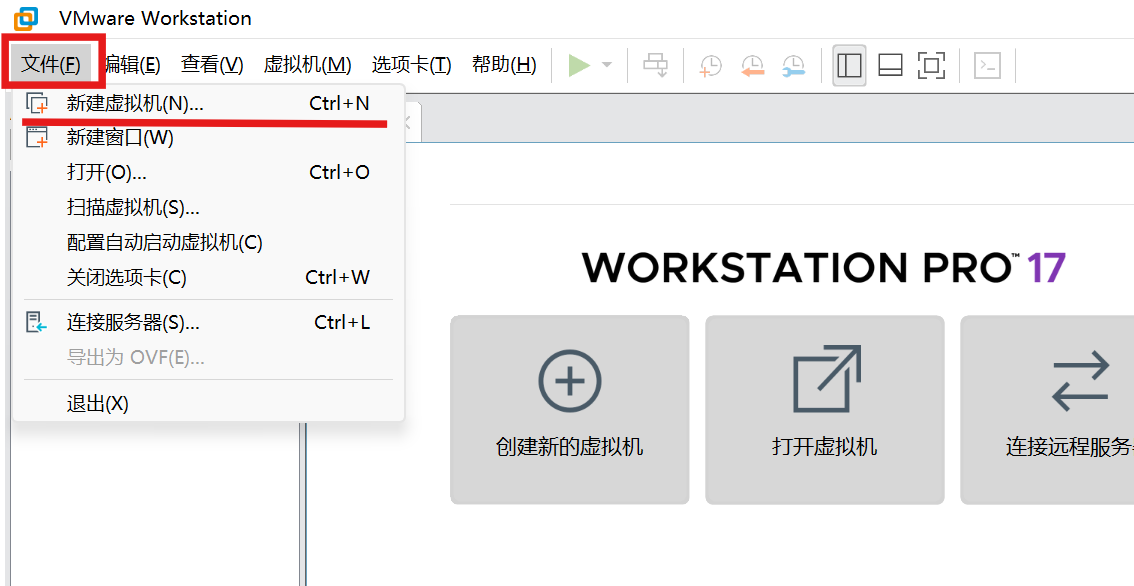The width and height of the screenshot is (1134, 586).
Task: Open the 文件(F) menu
Action: [x=51, y=65]
